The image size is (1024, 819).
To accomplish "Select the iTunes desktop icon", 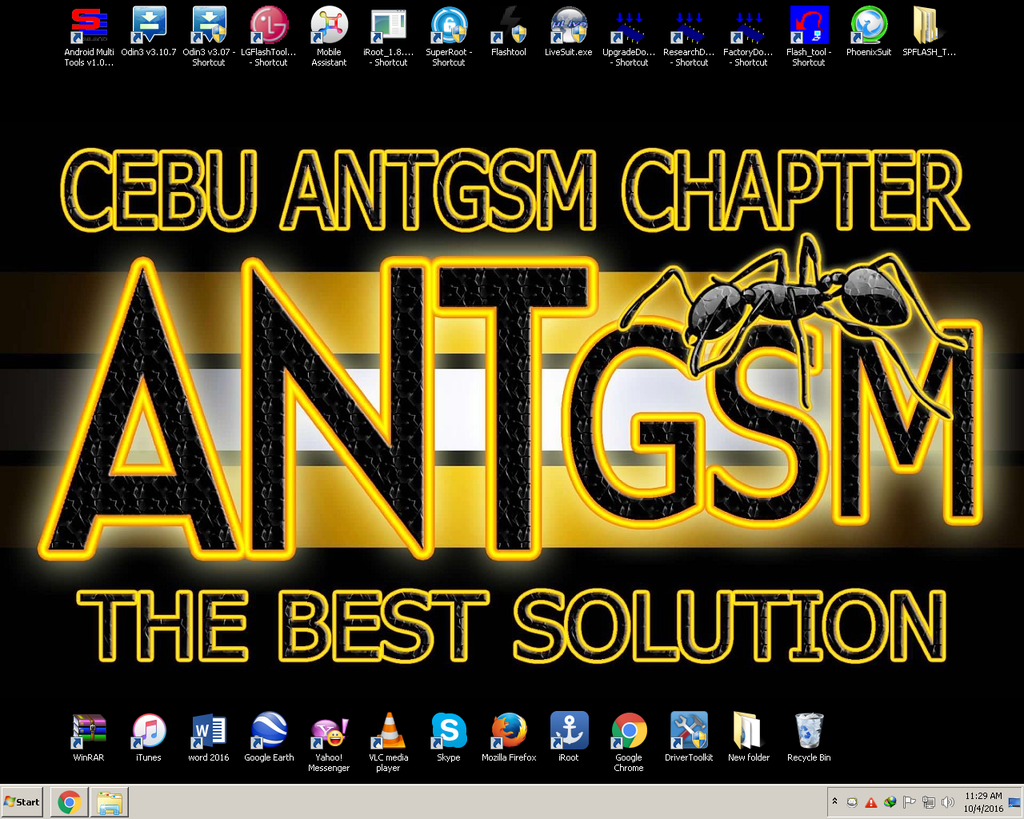I will (x=148, y=732).
